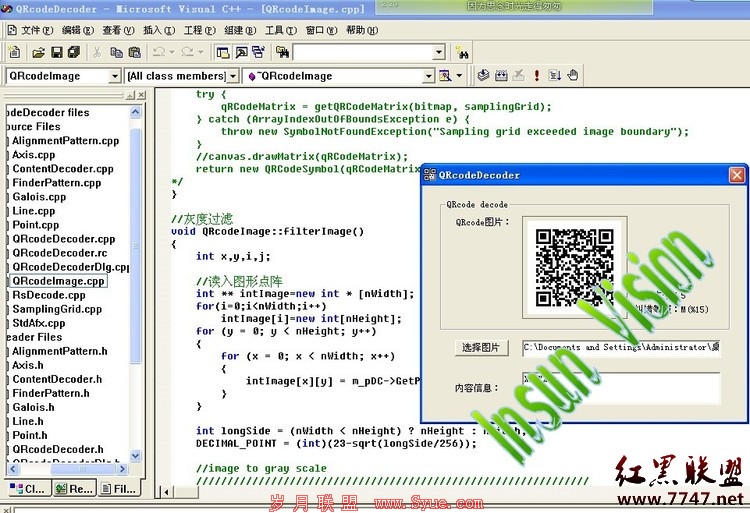Open the 文件 (File) menu

37,30
